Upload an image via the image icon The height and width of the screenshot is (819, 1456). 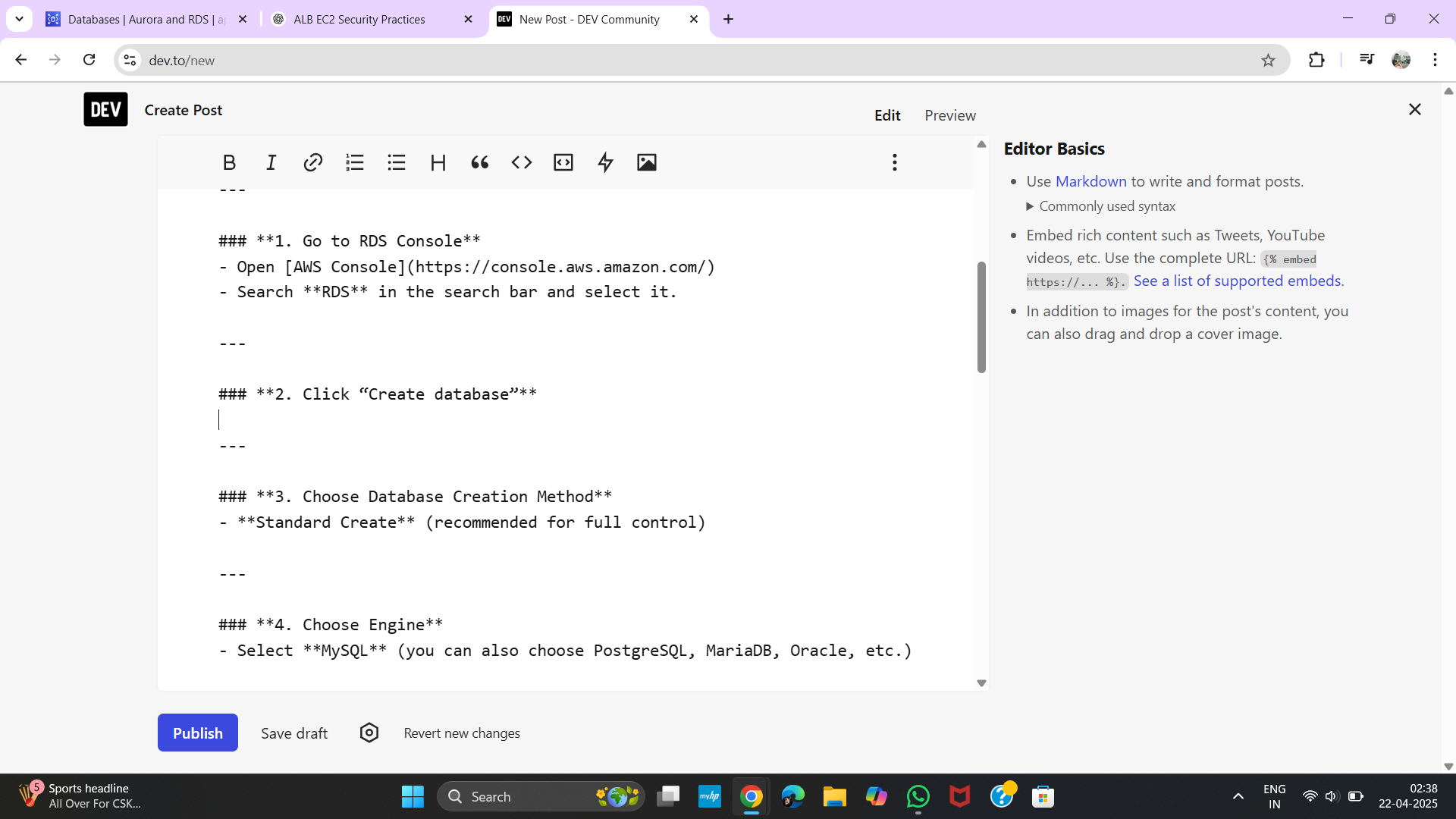coord(647,162)
